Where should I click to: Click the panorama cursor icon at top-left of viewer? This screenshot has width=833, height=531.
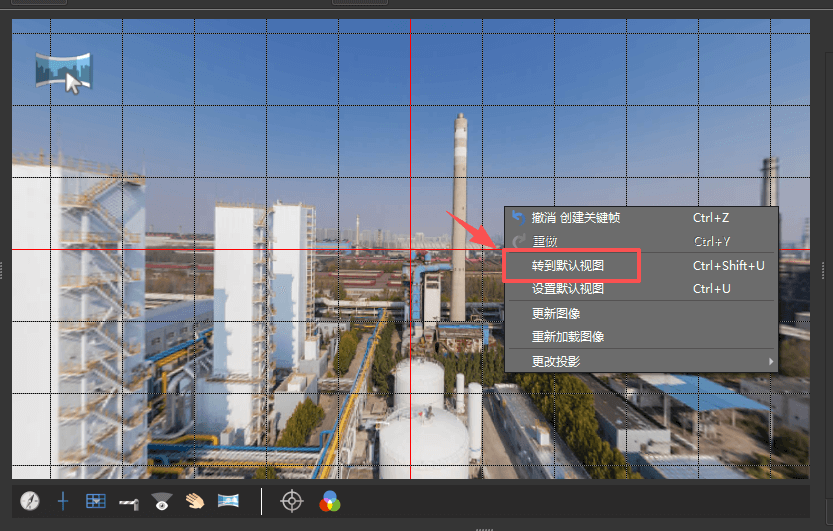[63, 72]
